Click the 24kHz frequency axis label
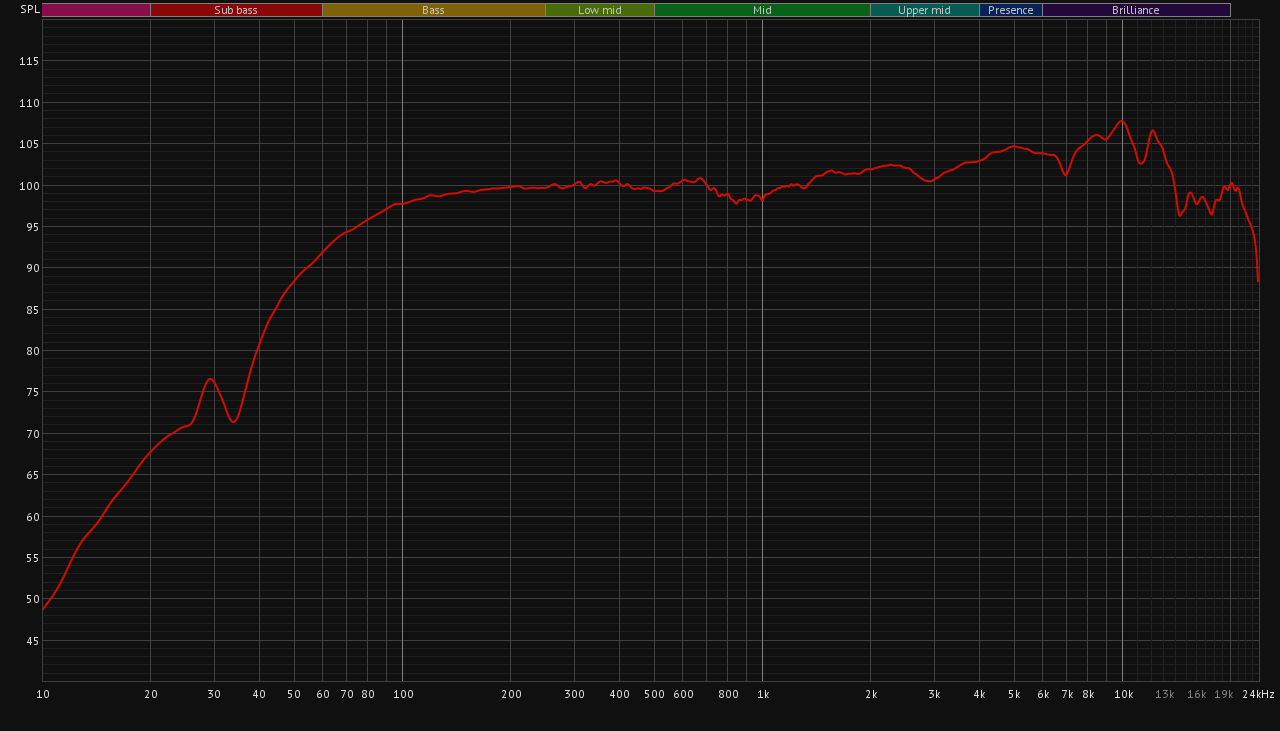 pos(1258,694)
